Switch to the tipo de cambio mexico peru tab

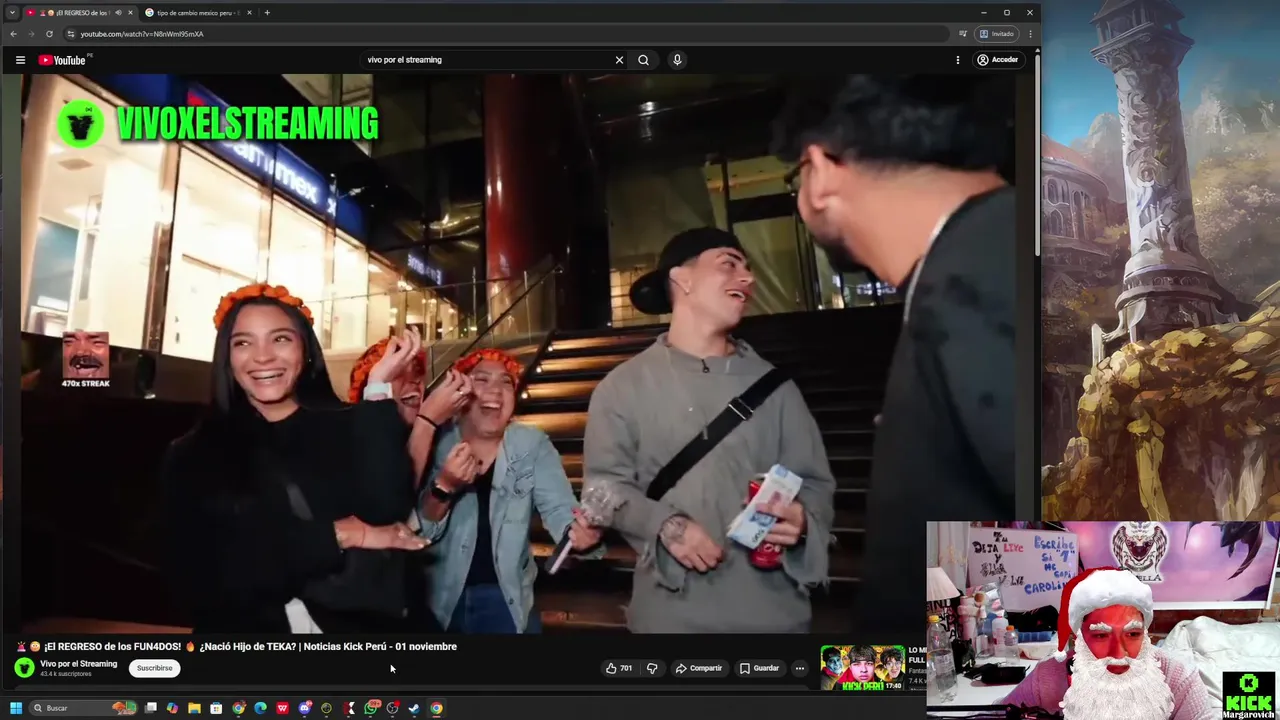[198, 13]
